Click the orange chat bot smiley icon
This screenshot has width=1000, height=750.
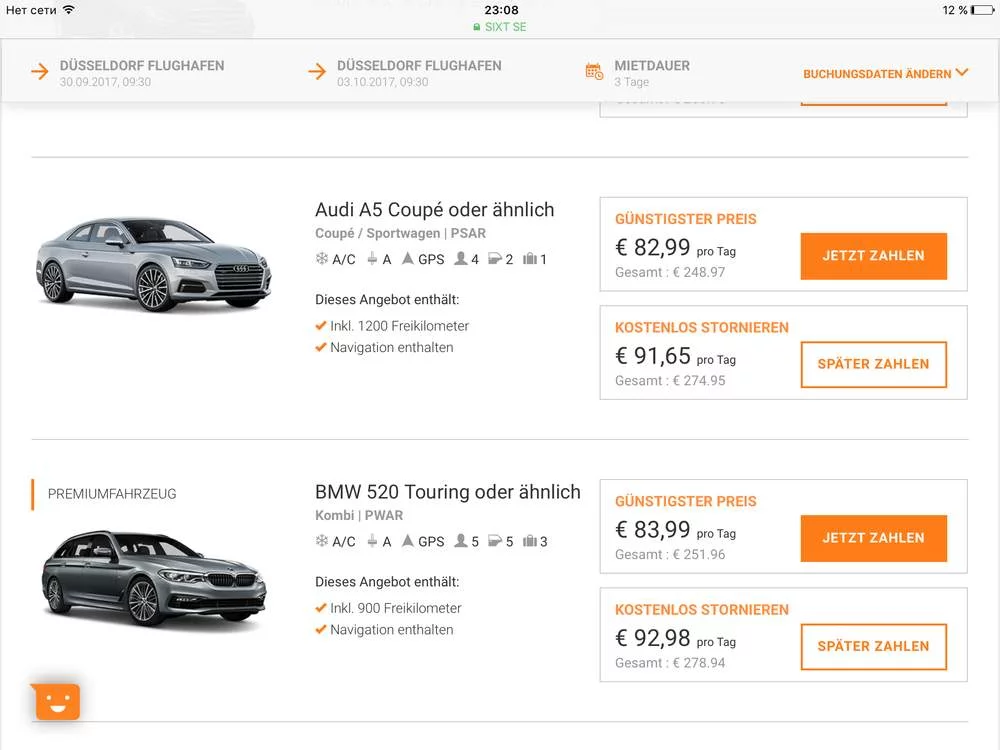[x=57, y=702]
